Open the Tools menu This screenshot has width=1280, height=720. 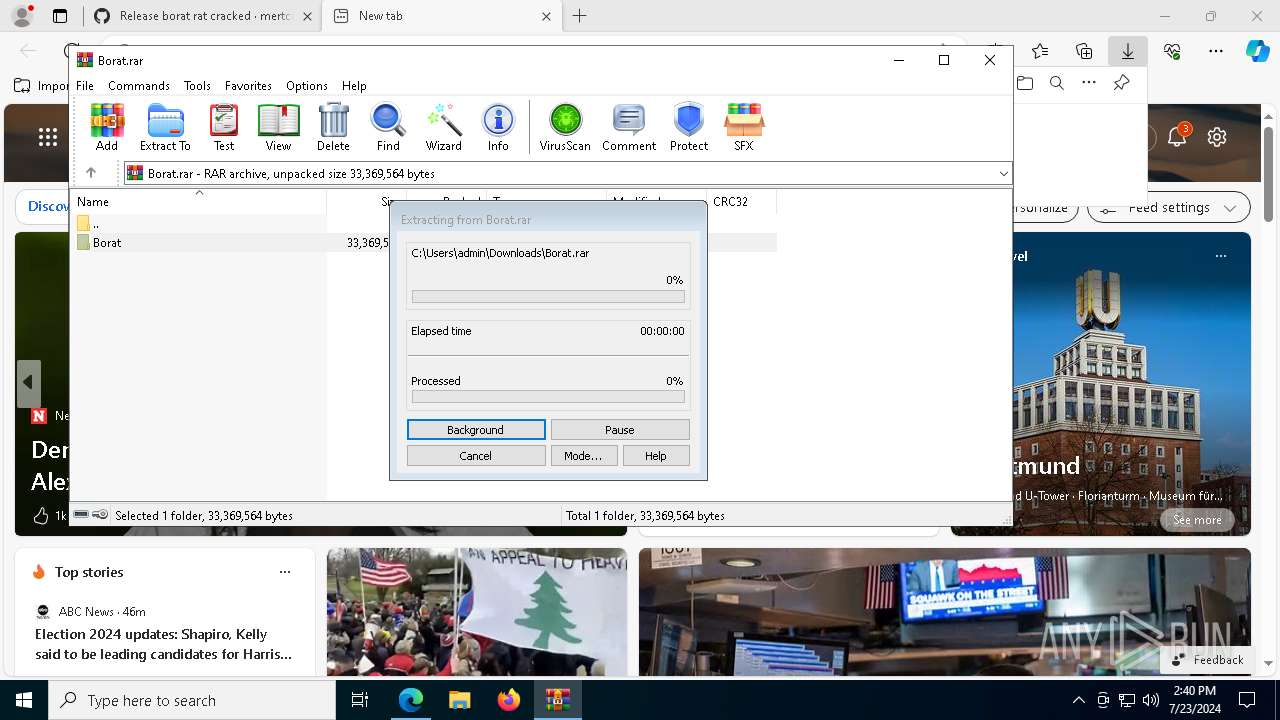coord(197,86)
